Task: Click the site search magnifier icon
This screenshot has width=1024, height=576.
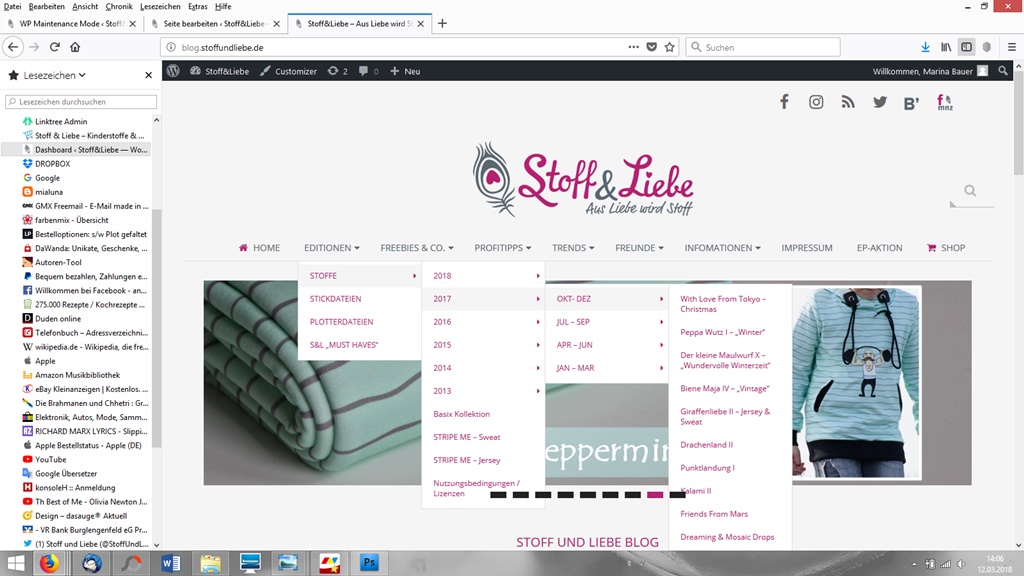Action: tap(970, 191)
